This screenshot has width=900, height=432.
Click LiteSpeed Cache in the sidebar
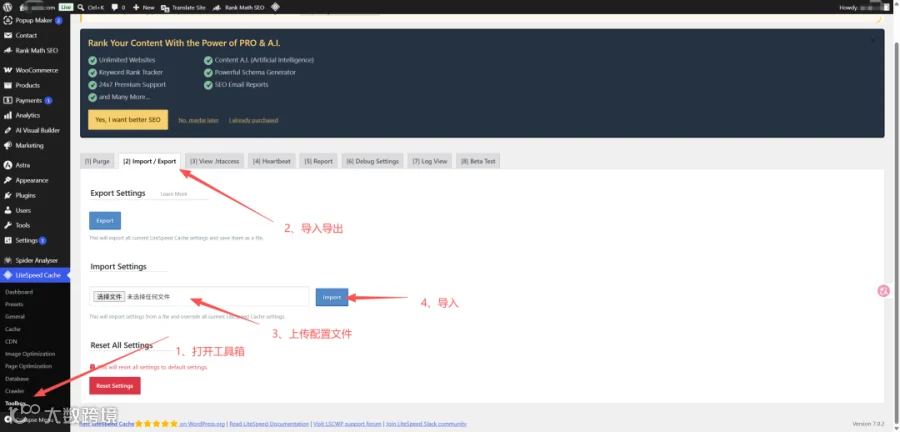coord(35,275)
